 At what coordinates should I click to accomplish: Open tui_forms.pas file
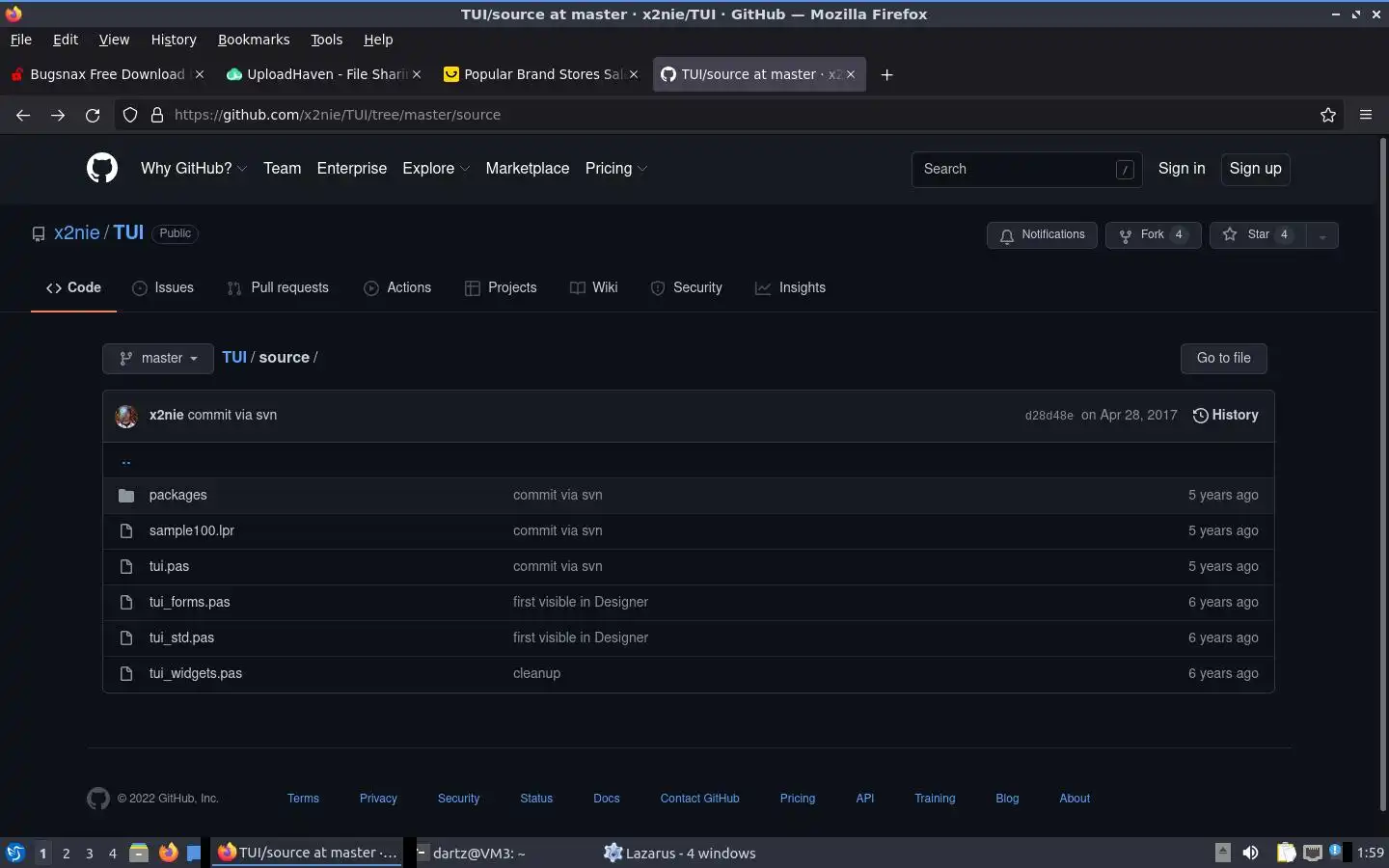point(189,602)
